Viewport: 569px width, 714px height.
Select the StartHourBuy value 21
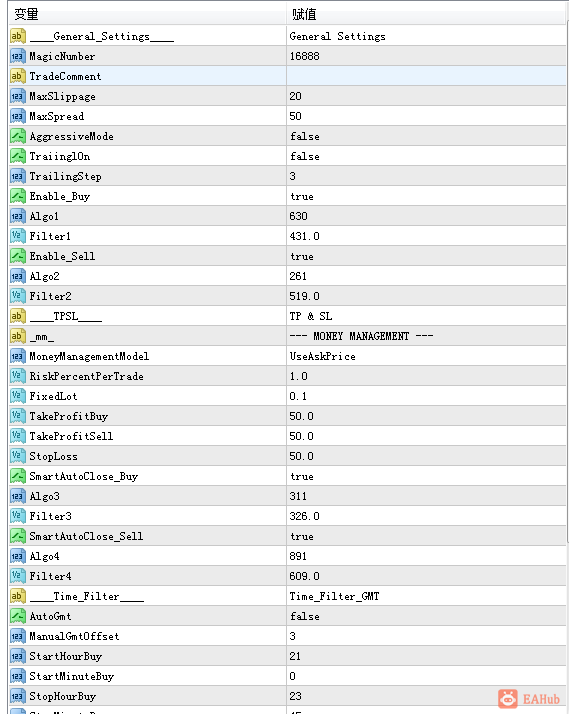click(x=295, y=656)
